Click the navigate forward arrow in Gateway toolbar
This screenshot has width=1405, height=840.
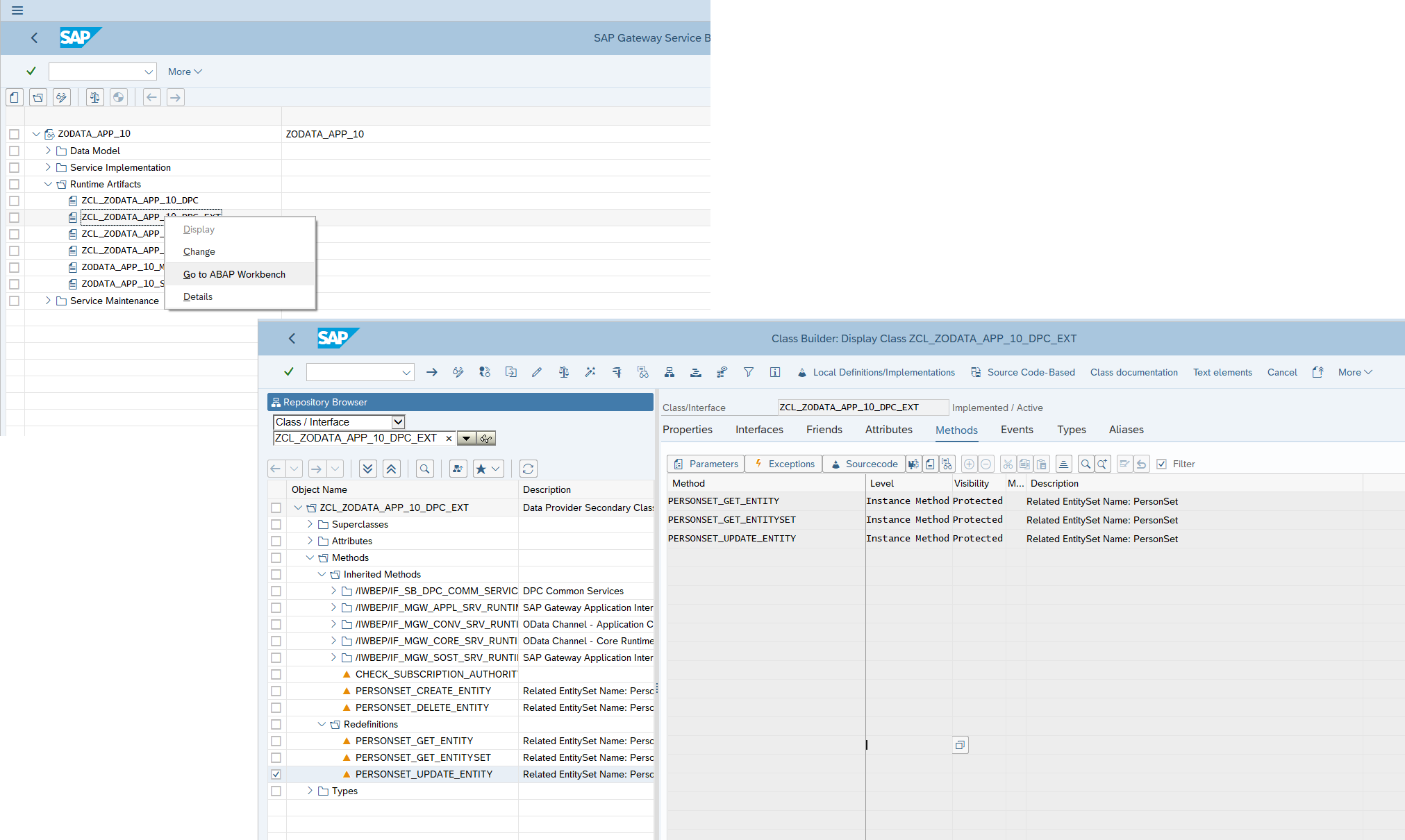[176, 97]
